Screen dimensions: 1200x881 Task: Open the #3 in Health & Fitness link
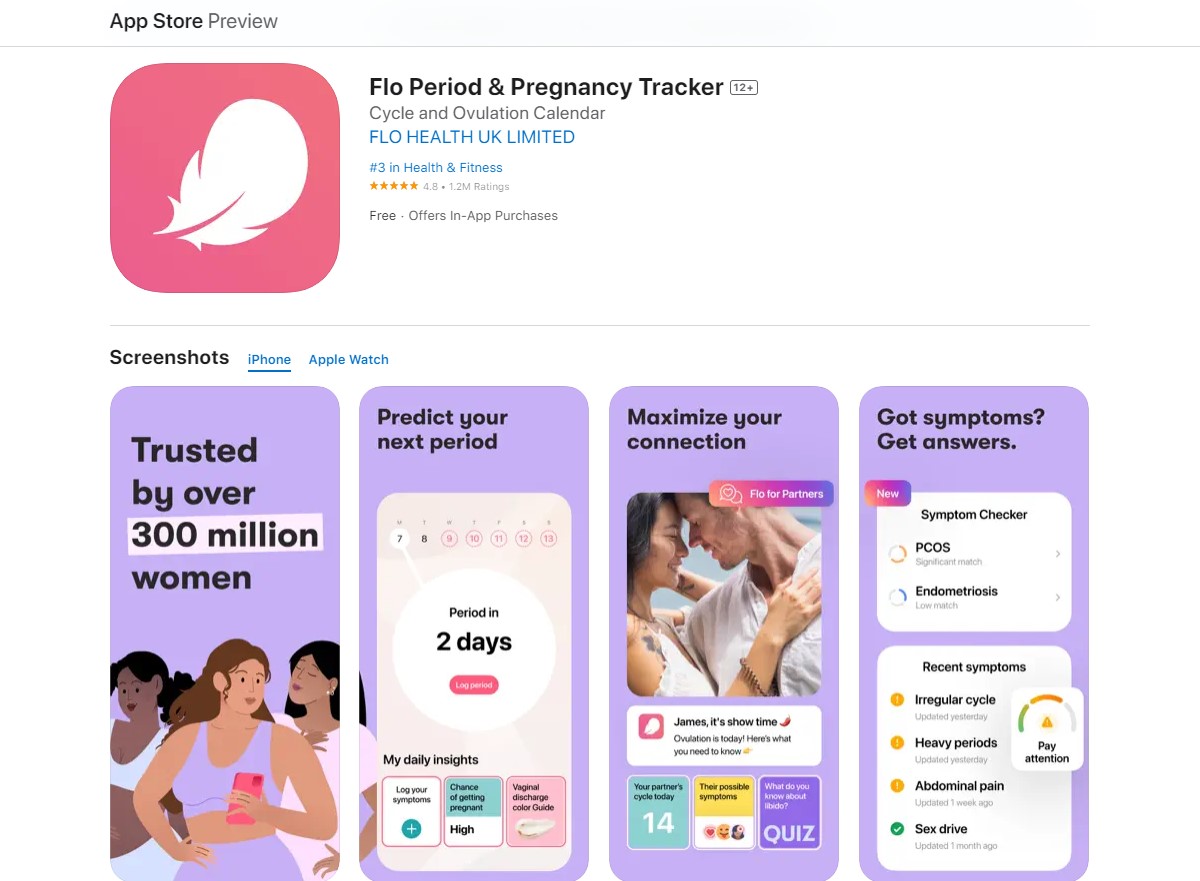click(436, 168)
